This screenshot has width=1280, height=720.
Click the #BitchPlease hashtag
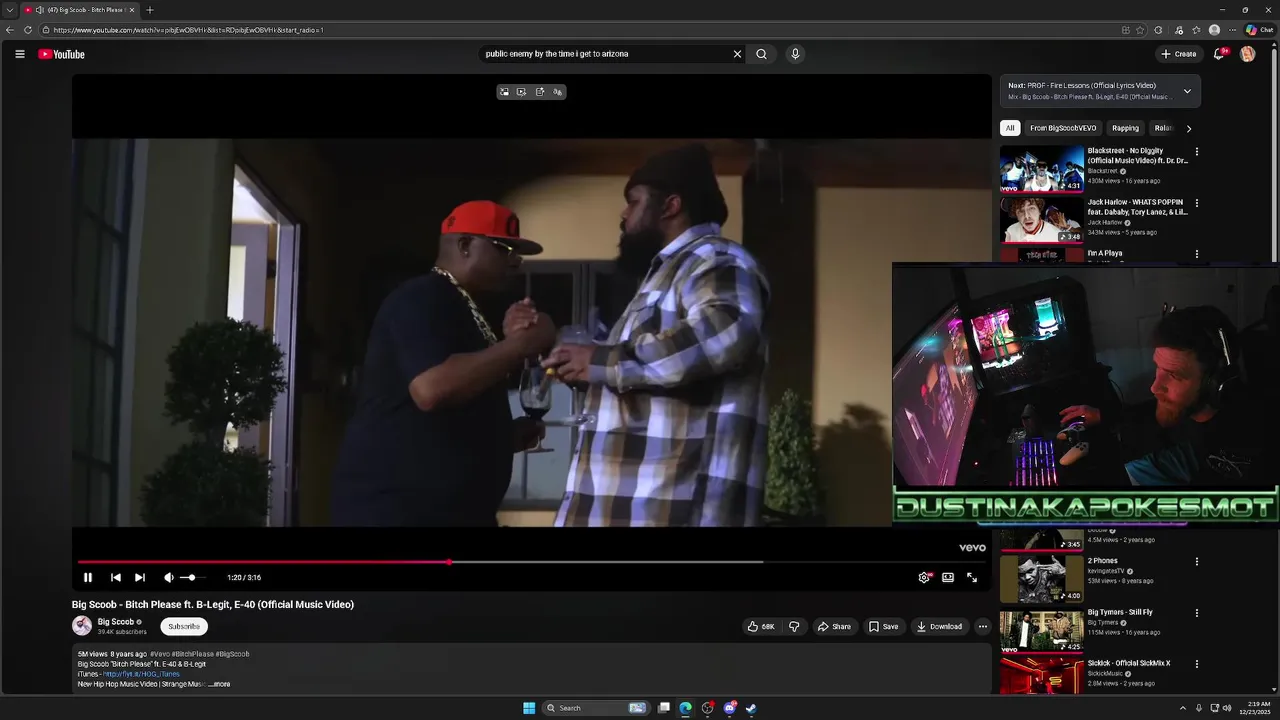192,654
